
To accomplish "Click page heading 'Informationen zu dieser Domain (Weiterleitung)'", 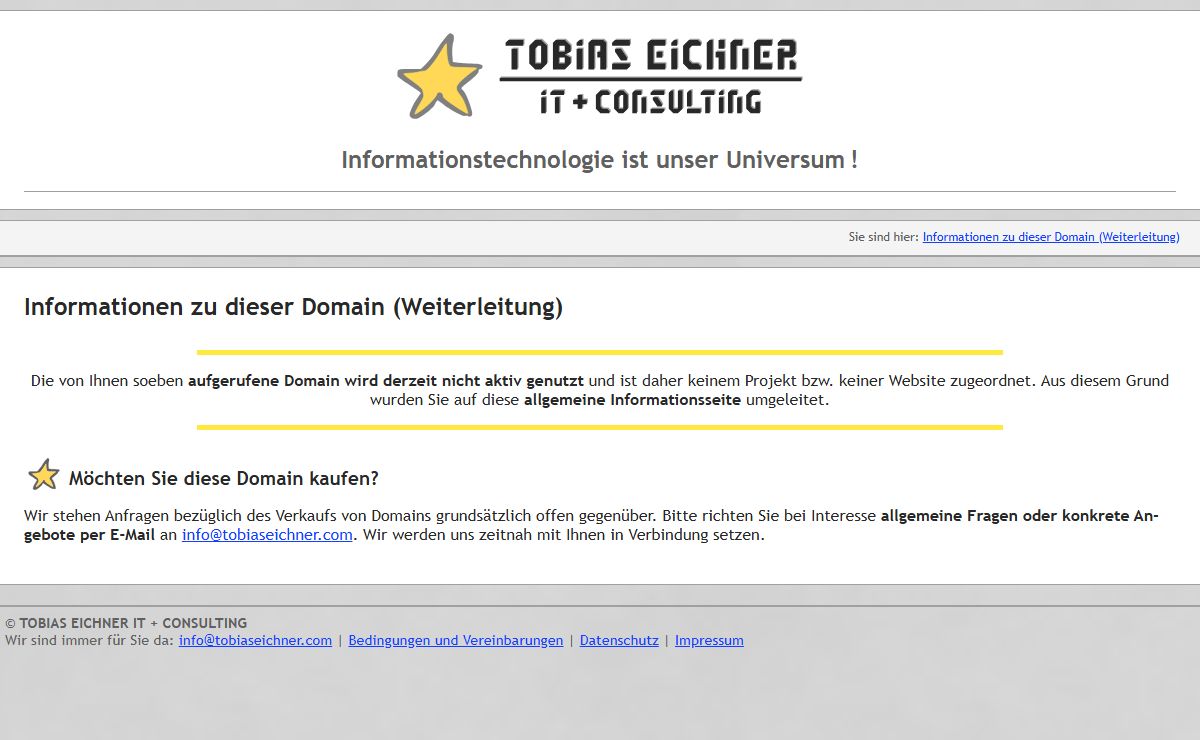I will click(x=294, y=307).
